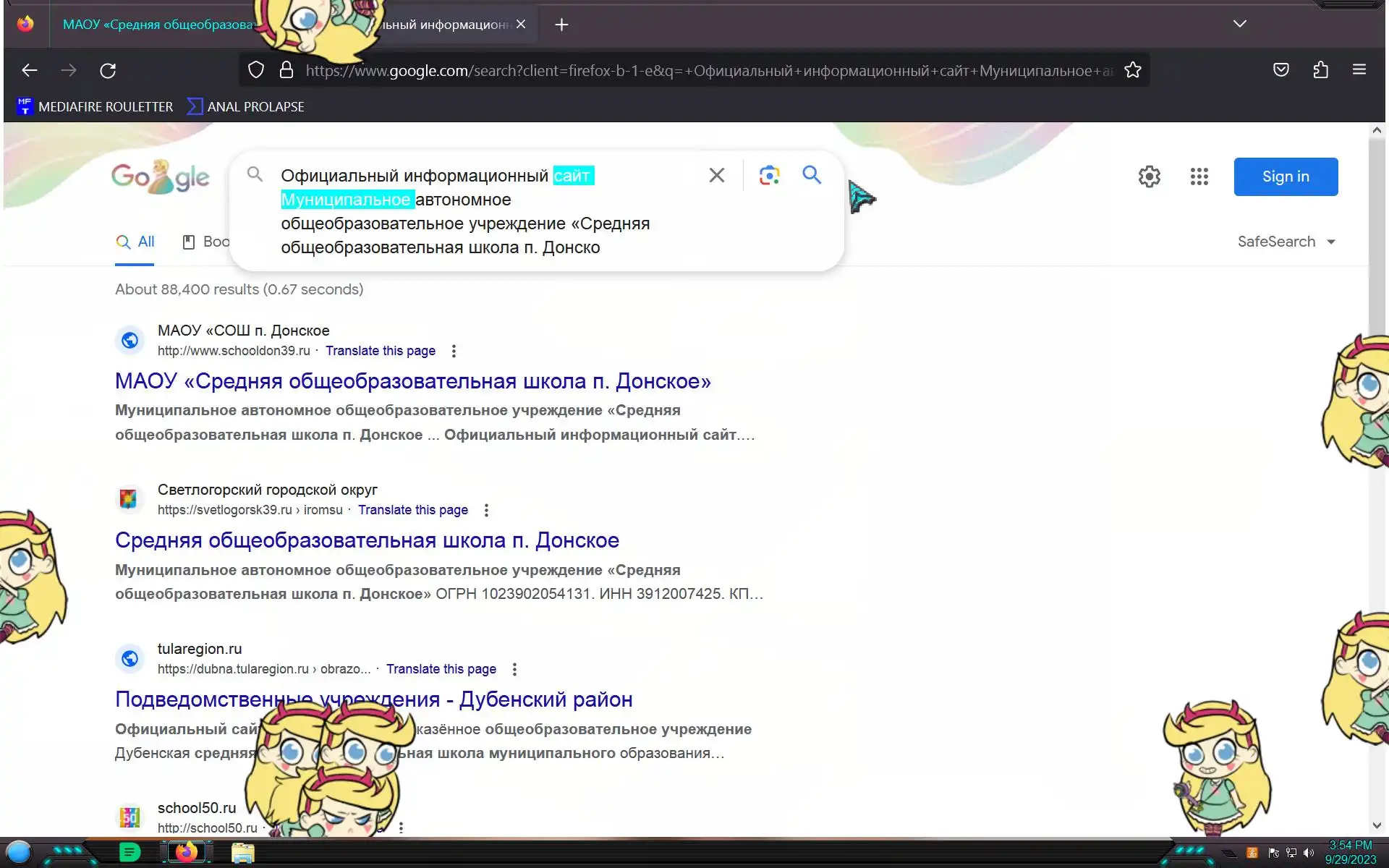This screenshot has width=1389, height=868.
Task: Open the Firefox hamburger application menu
Action: pyautogui.click(x=1359, y=70)
